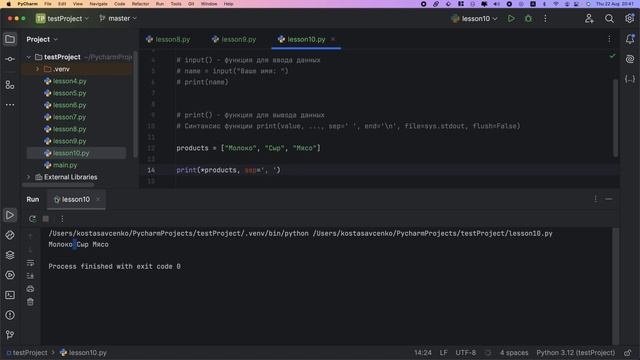
Task: Click the green inspections checkmark widget
Action: 612,56
